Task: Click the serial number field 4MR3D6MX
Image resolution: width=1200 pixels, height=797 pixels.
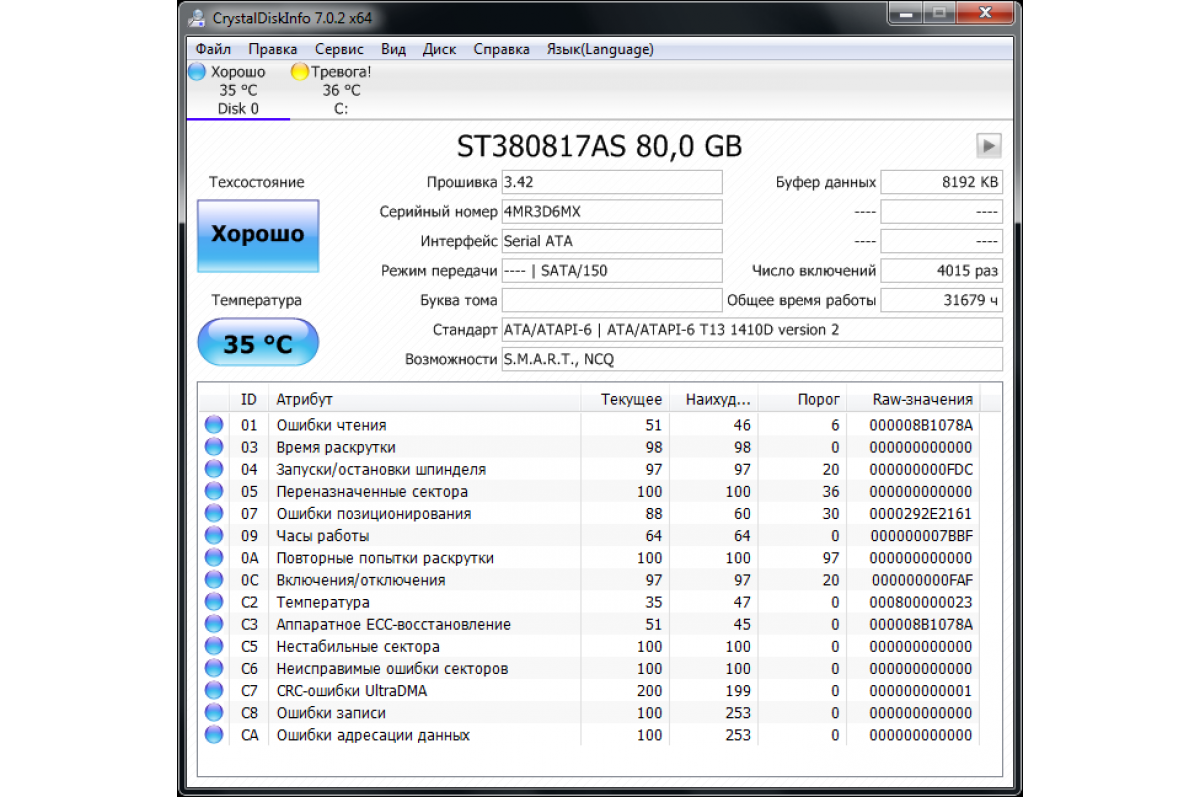Action: tap(611, 212)
